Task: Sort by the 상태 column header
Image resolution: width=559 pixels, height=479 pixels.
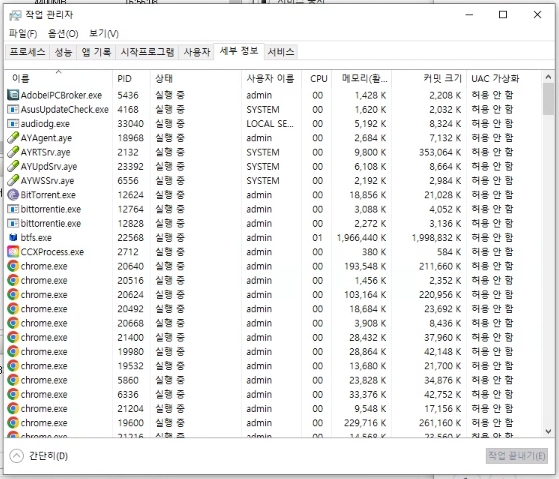Action: click(x=196, y=78)
